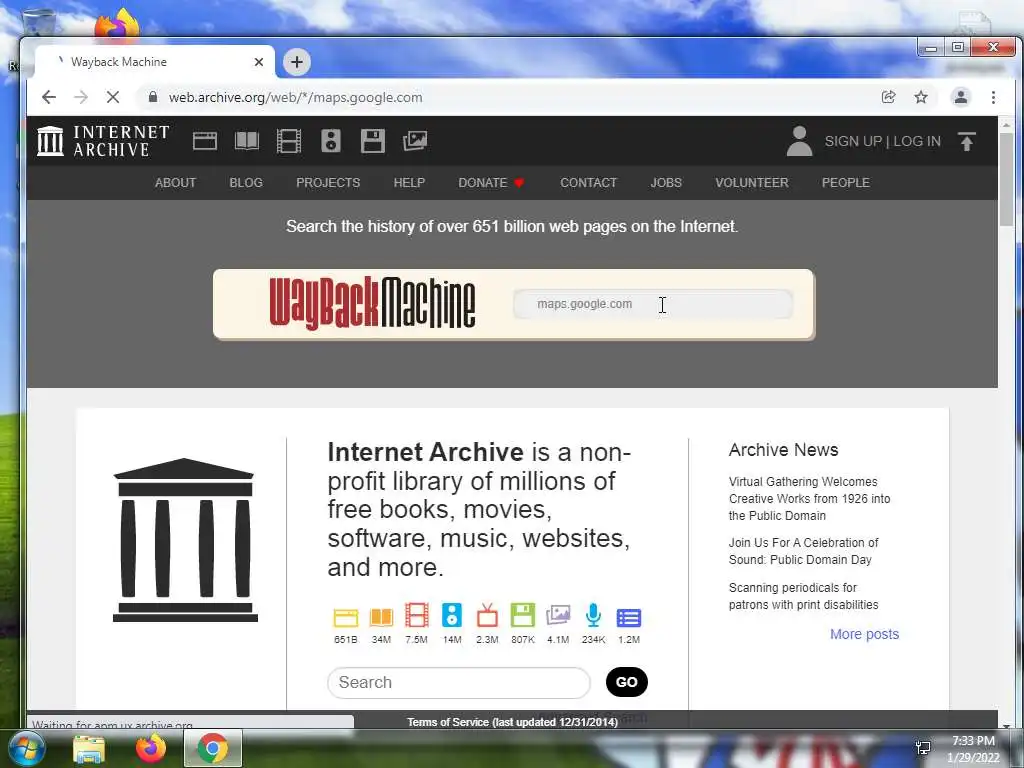Click the browser back arrow

coord(49,97)
